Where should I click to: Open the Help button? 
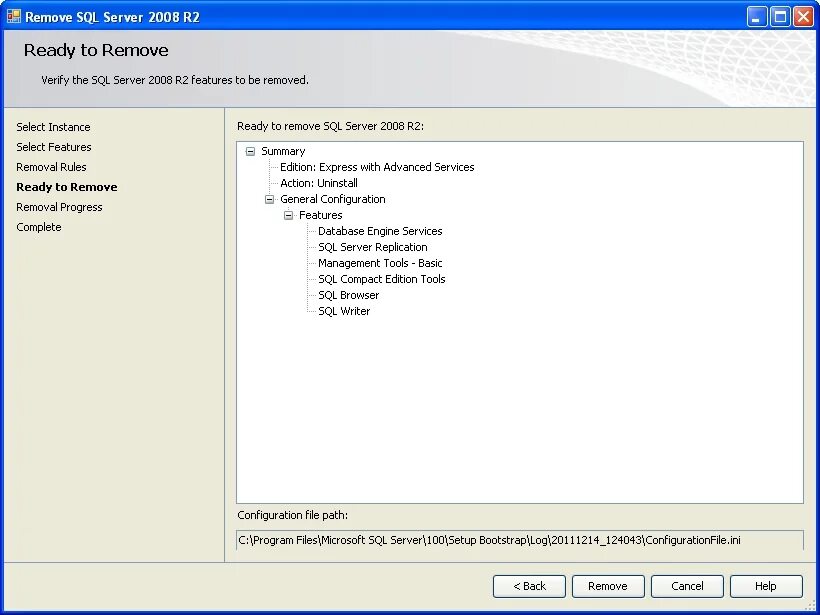[766, 586]
